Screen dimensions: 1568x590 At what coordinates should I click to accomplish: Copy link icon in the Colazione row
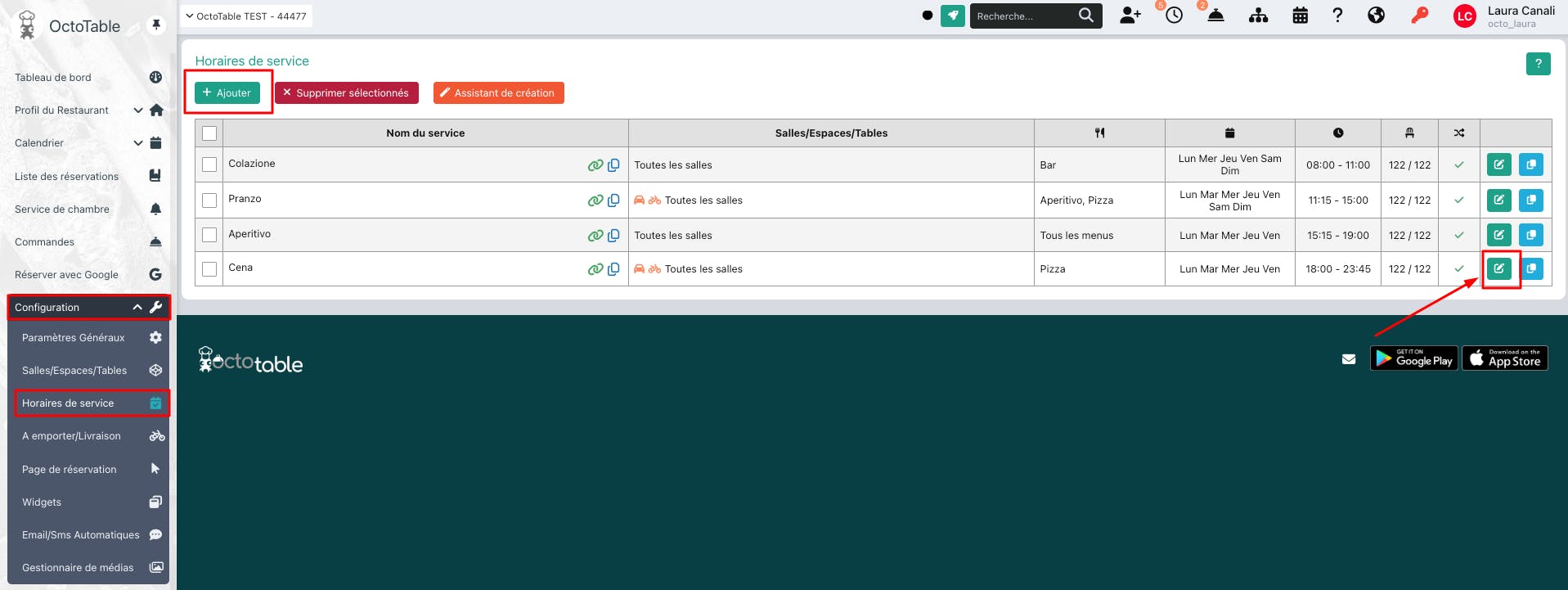pos(613,164)
